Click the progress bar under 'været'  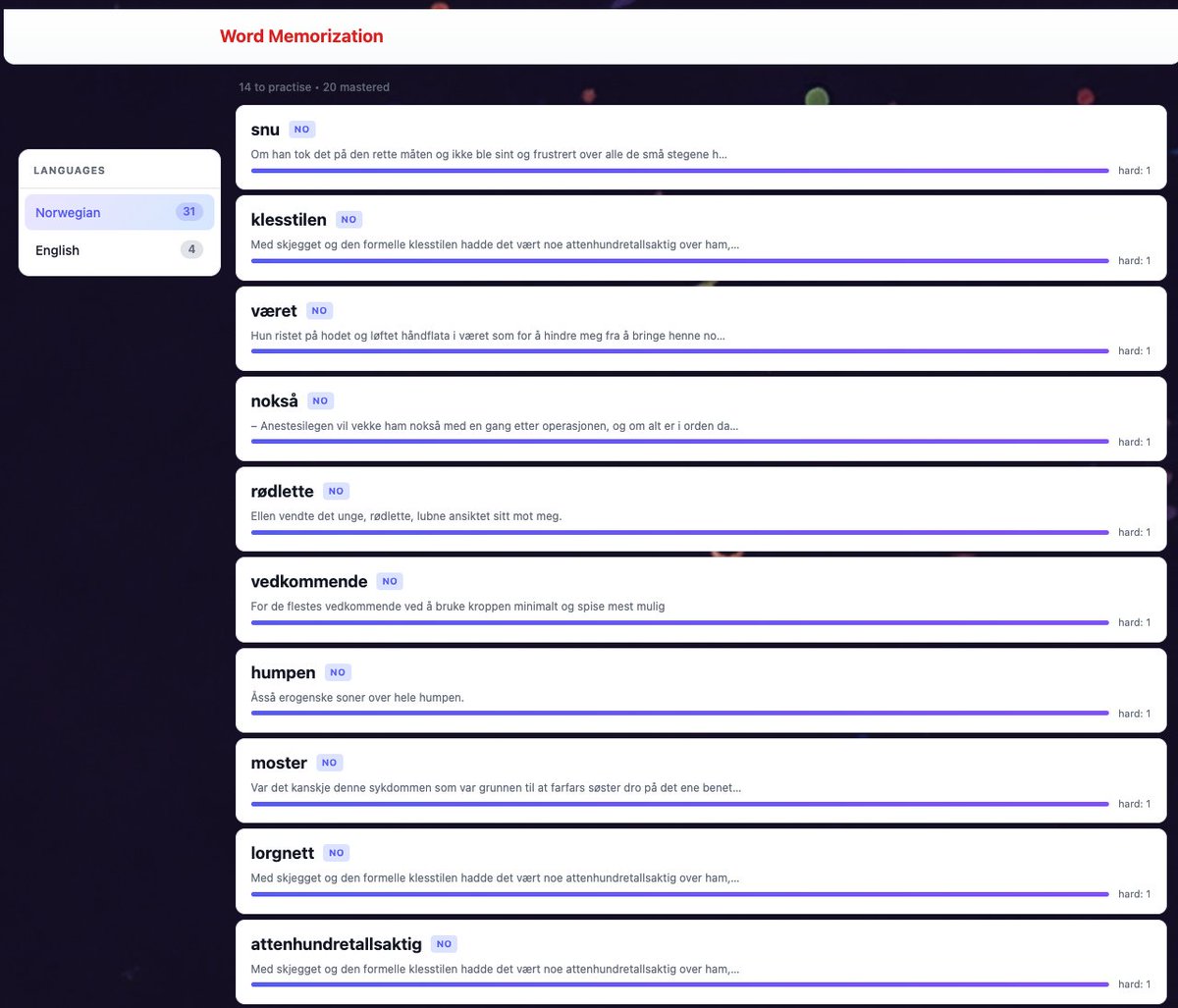(x=679, y=351)
